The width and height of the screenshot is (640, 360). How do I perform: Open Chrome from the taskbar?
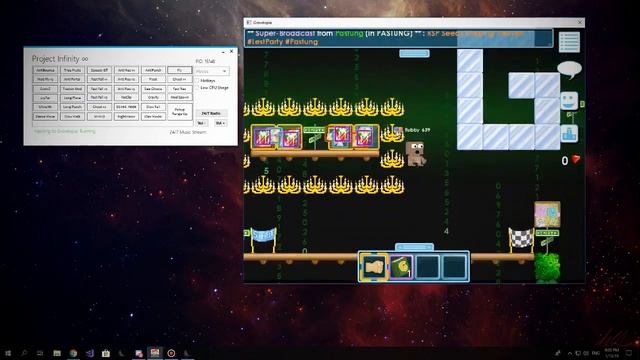coord(73,353)
